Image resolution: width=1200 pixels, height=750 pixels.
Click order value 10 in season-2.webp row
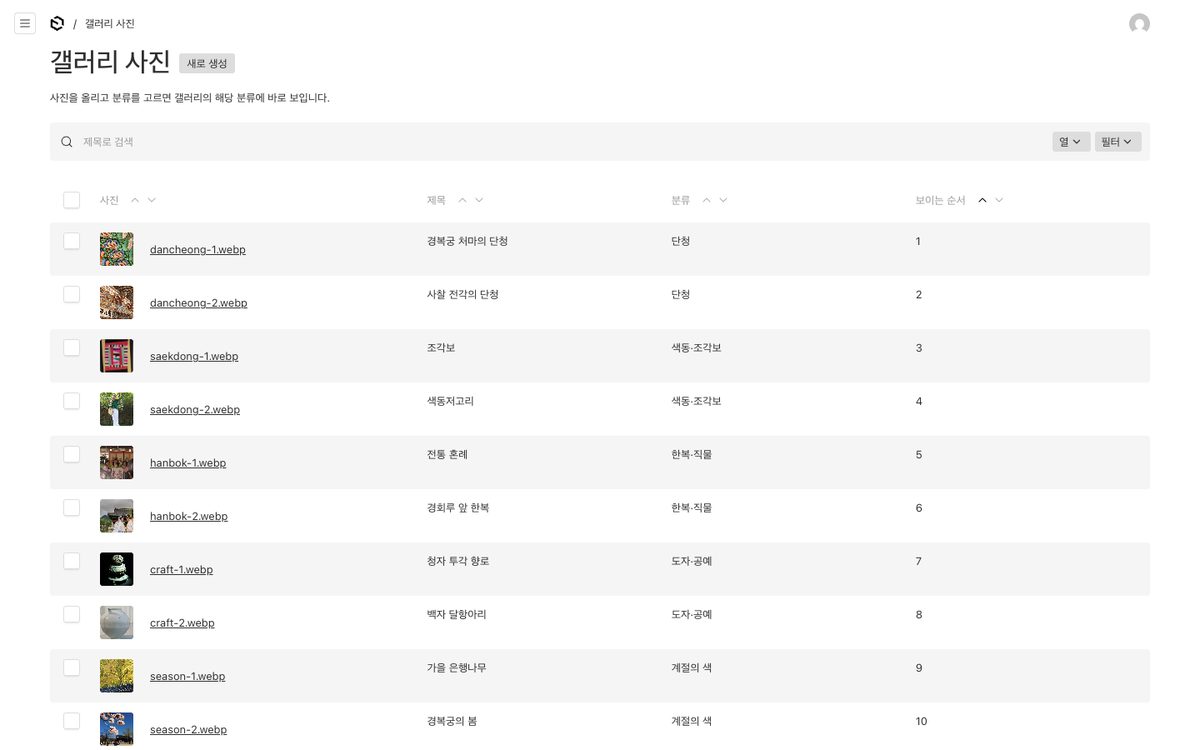click(x=921, y=721)
